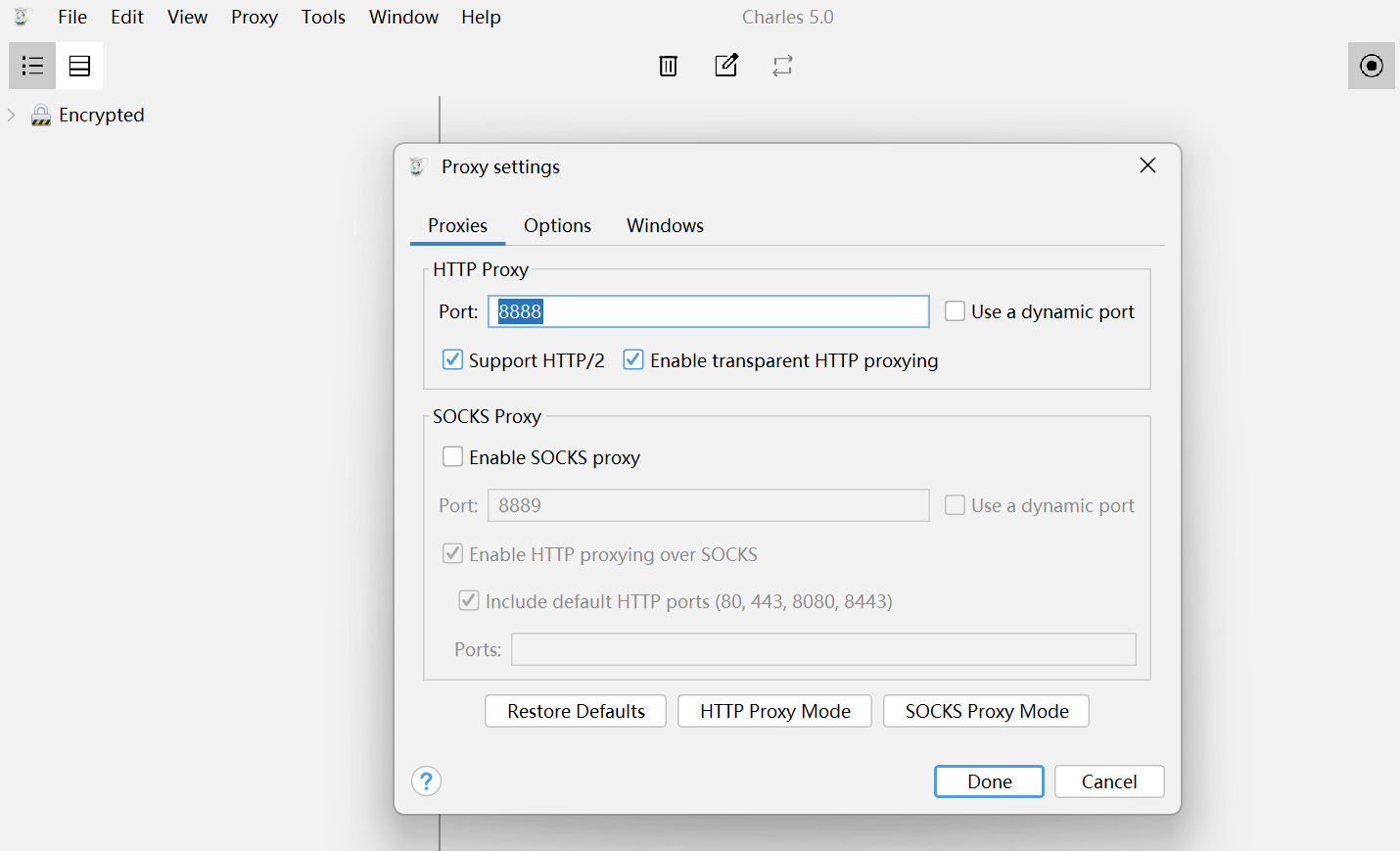Open the Edit menu
This screenshot has height=851, width=1400.
[127, 17]
